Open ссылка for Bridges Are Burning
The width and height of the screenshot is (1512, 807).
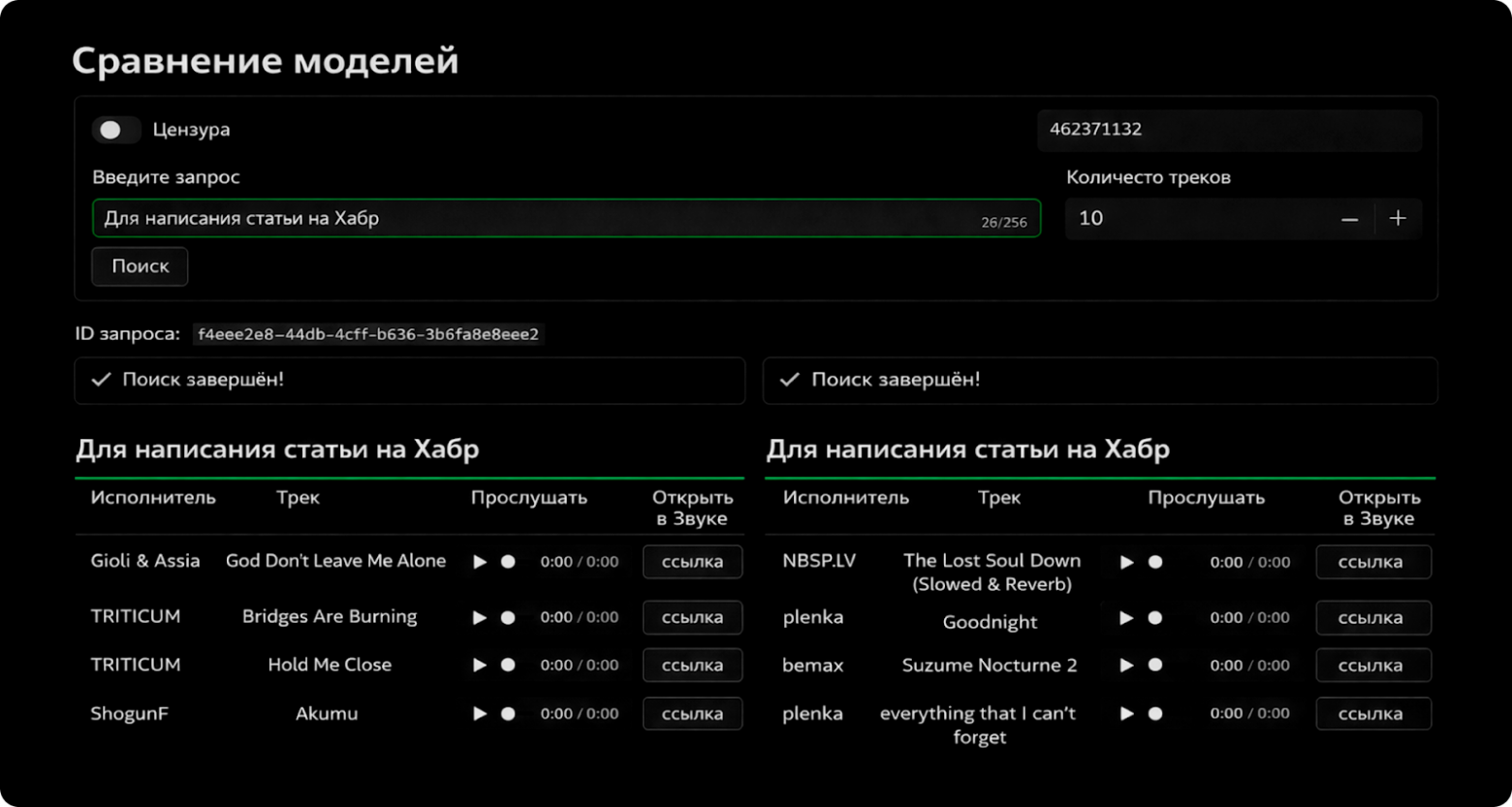click(x=693, y=617)
